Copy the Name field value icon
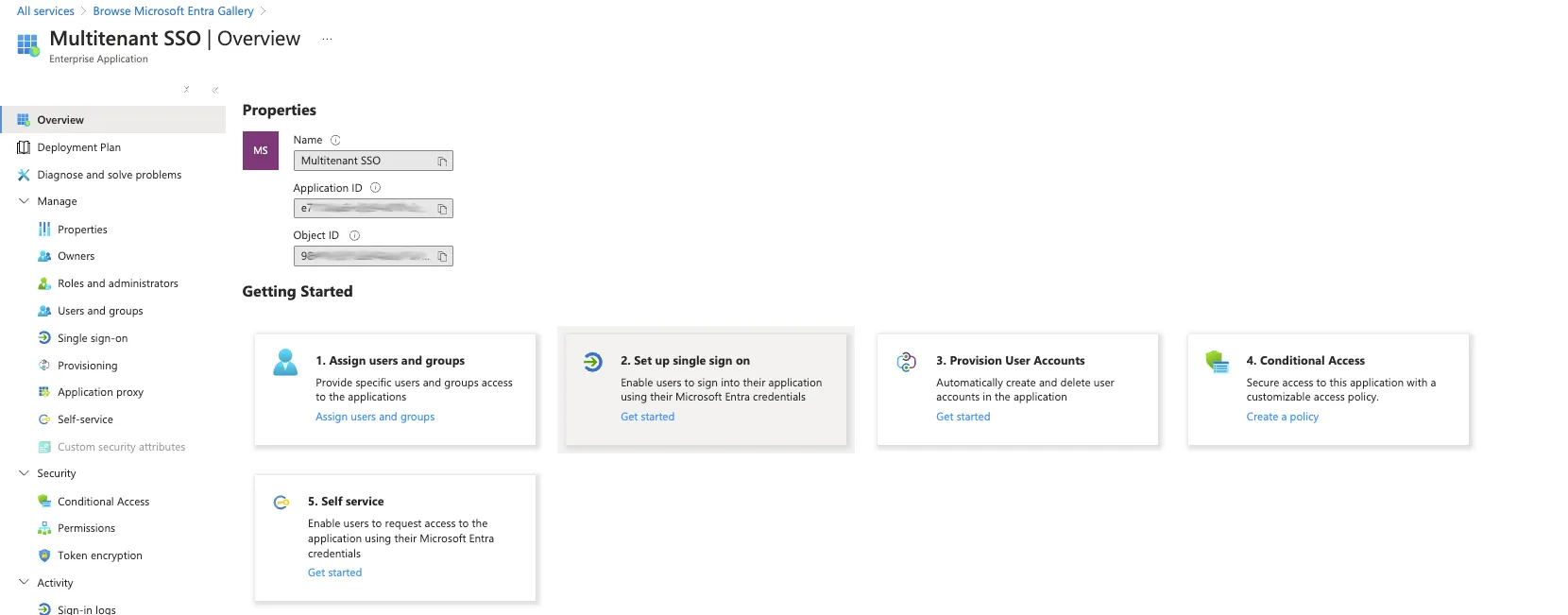 pyautogui.click(x=442, y=162)
